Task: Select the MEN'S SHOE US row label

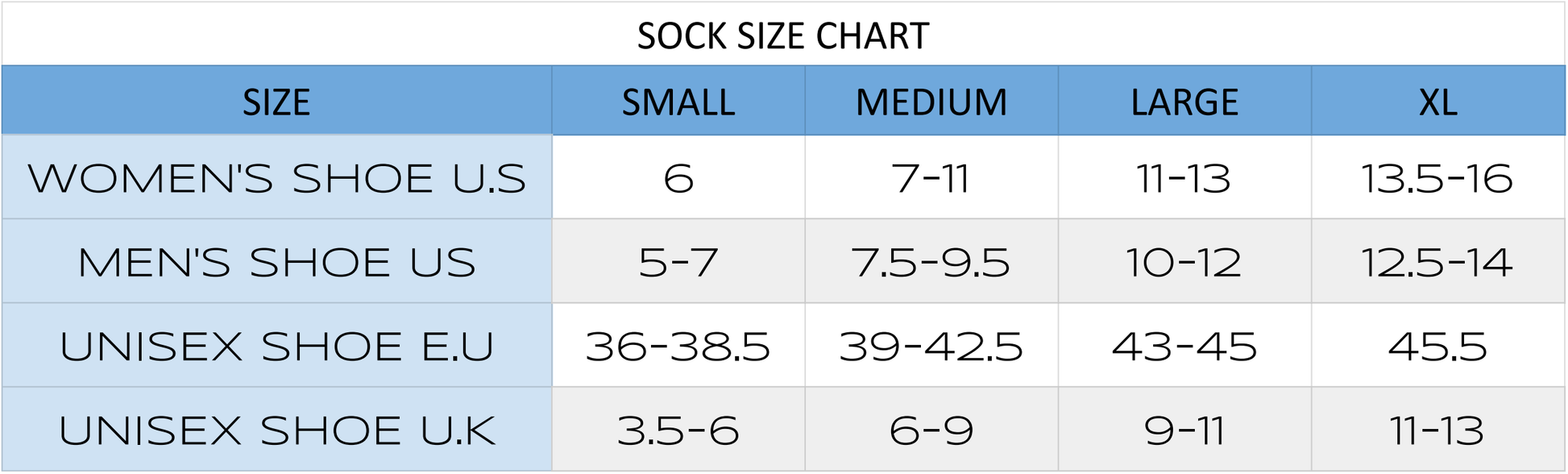Action: [276, 263]
